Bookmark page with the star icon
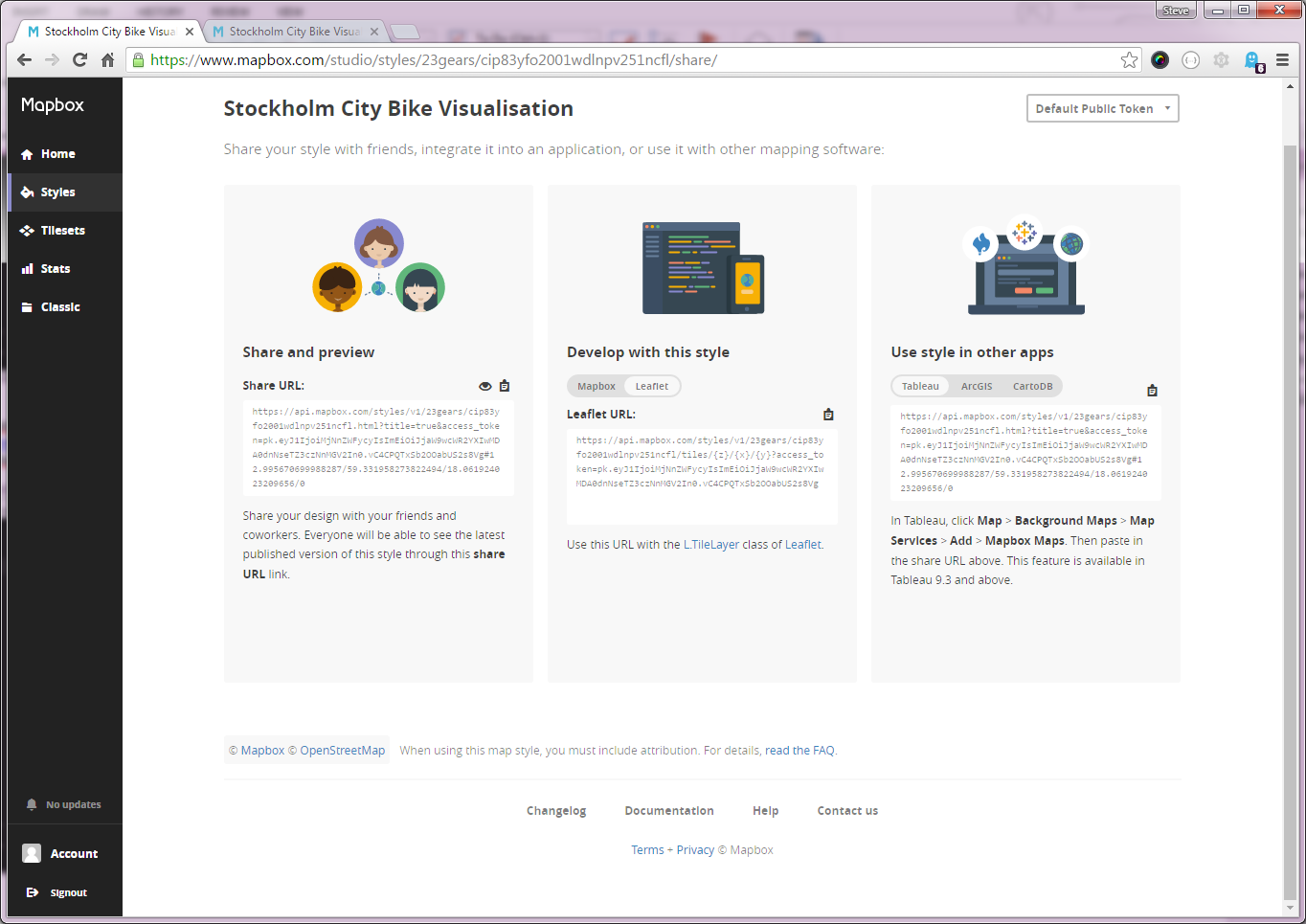 point(1130,60)
